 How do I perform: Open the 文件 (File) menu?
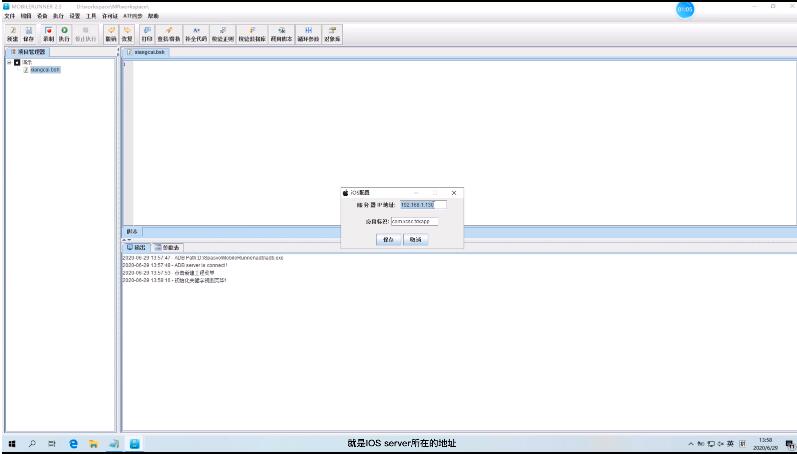[9, 17]
